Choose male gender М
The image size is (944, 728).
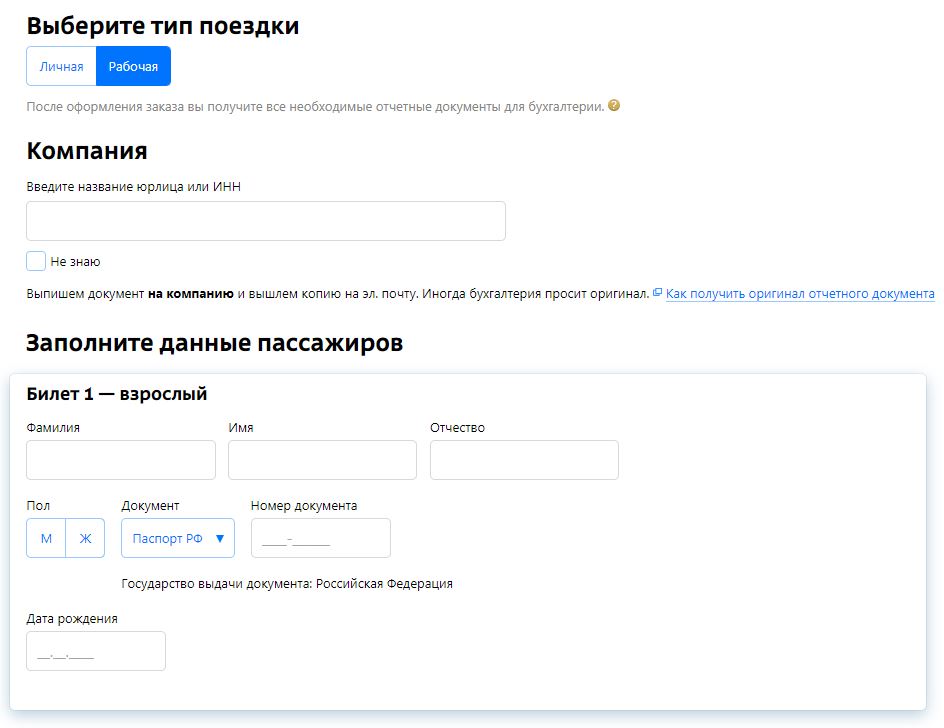(x=46, y=538)
